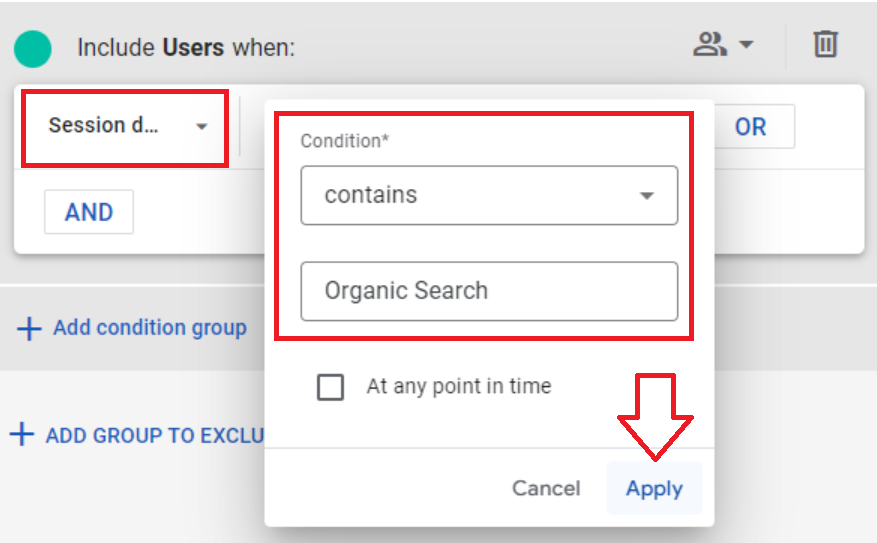Open the contains condition dropdown
877x543 pixels.
pos(489,195)
